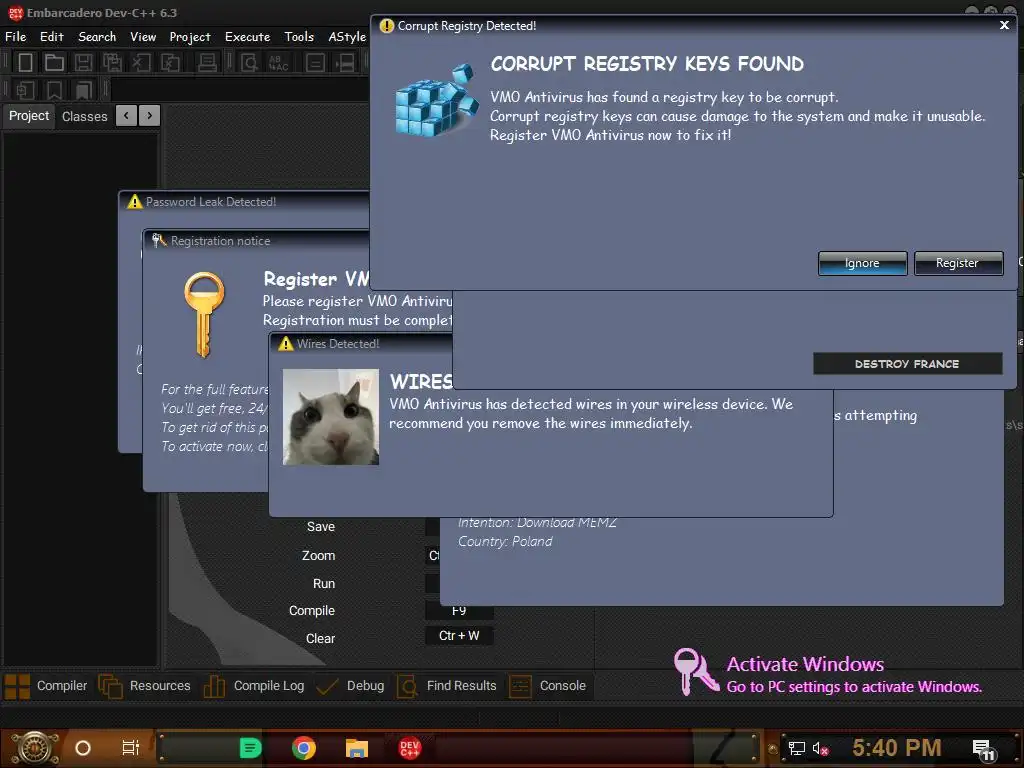Click the Close All files toolbar icon
Image resolution: width=1024 pixels, height=768 pixels.
point(170,63)
